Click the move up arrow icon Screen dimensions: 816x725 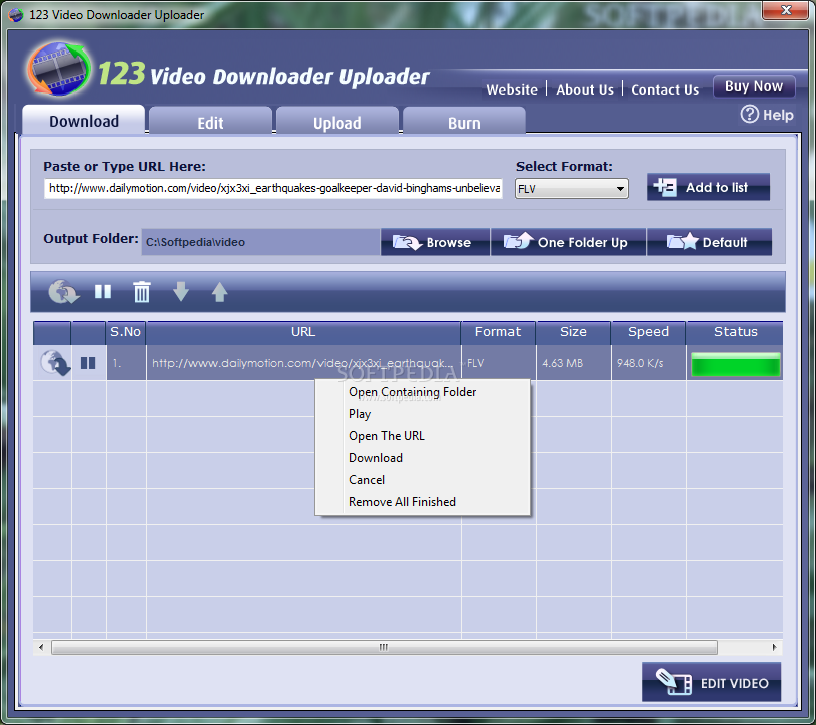coord(220,291)
